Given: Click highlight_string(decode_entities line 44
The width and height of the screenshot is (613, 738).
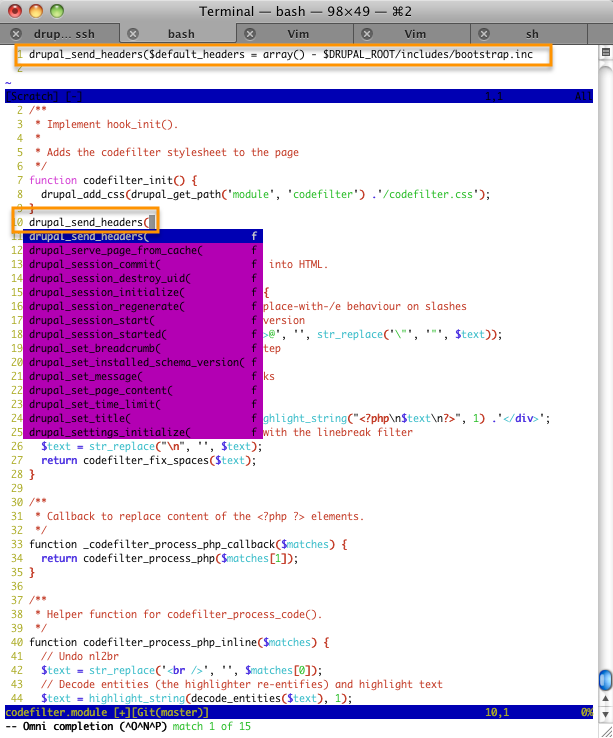Looking at the screenshot, I should click(196, 698).
